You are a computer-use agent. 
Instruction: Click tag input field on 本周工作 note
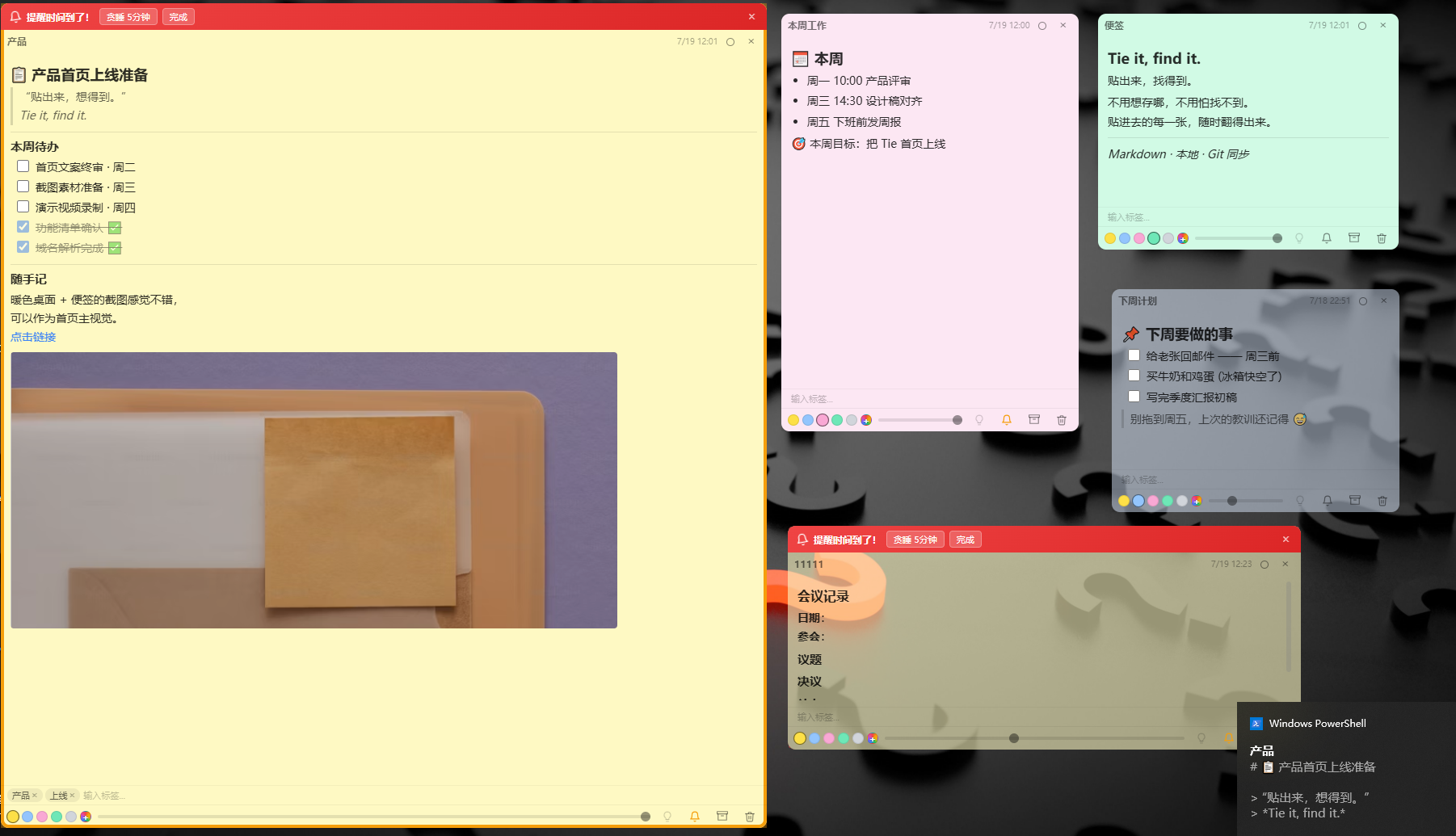[929, 399]
